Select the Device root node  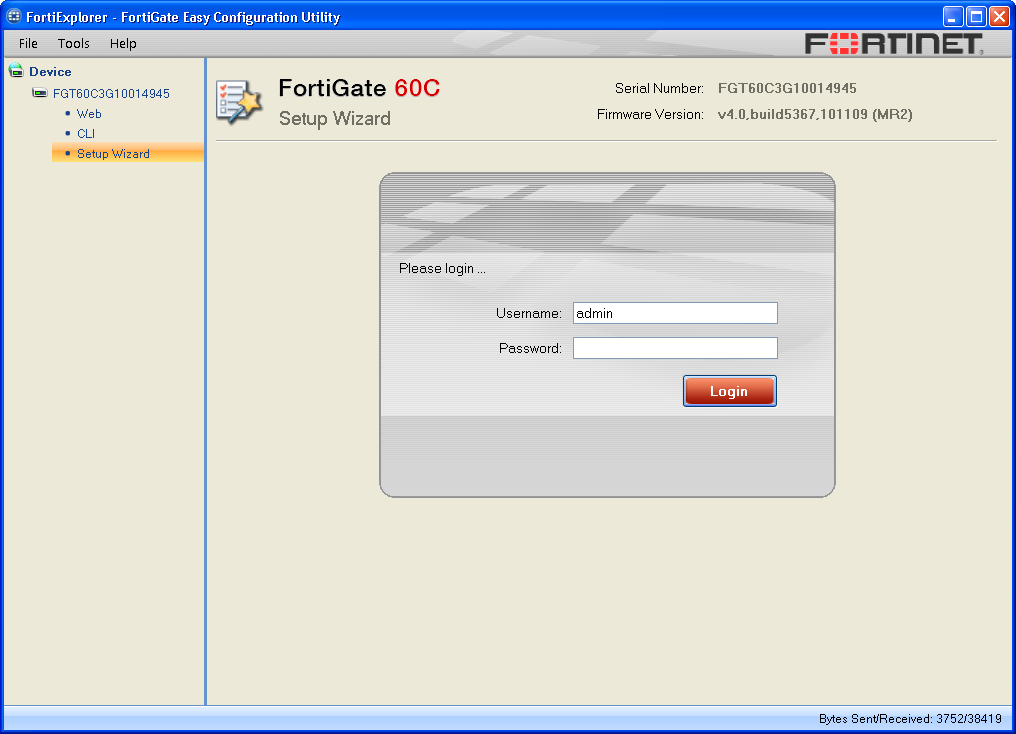(x=50, y=72)
